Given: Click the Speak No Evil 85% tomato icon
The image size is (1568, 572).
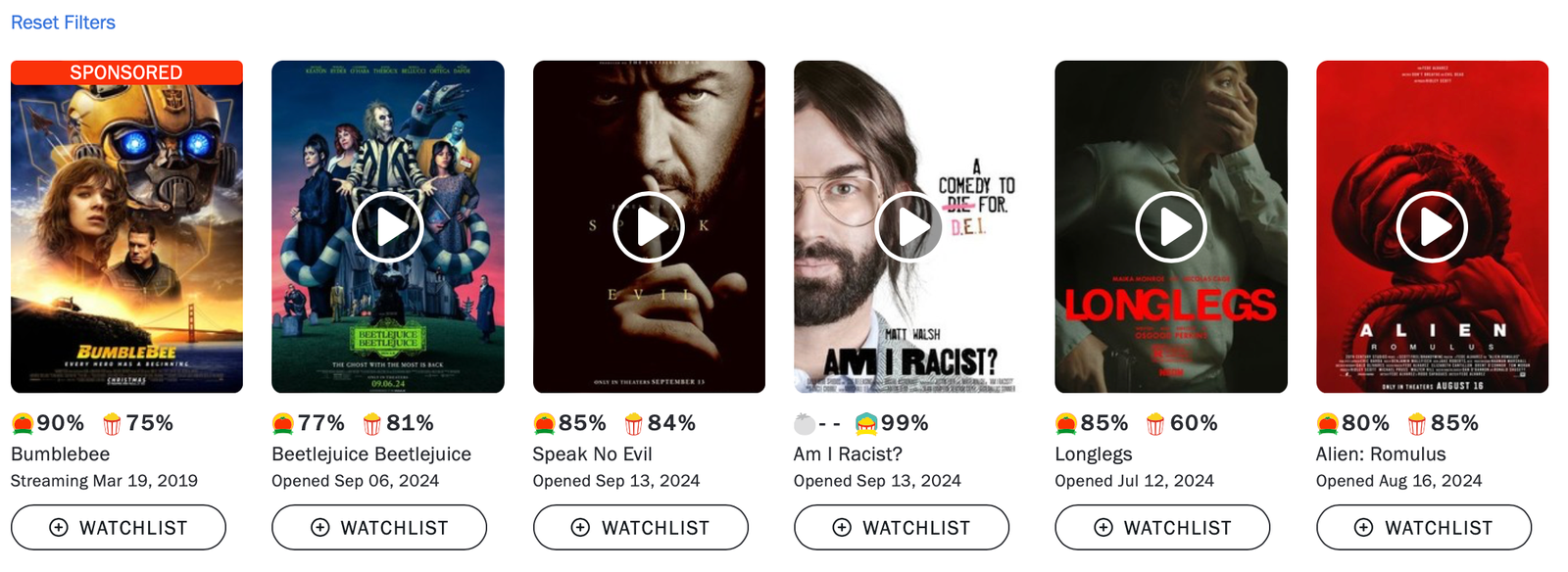Looking at the screenshot, I should [x=544, y=423].
